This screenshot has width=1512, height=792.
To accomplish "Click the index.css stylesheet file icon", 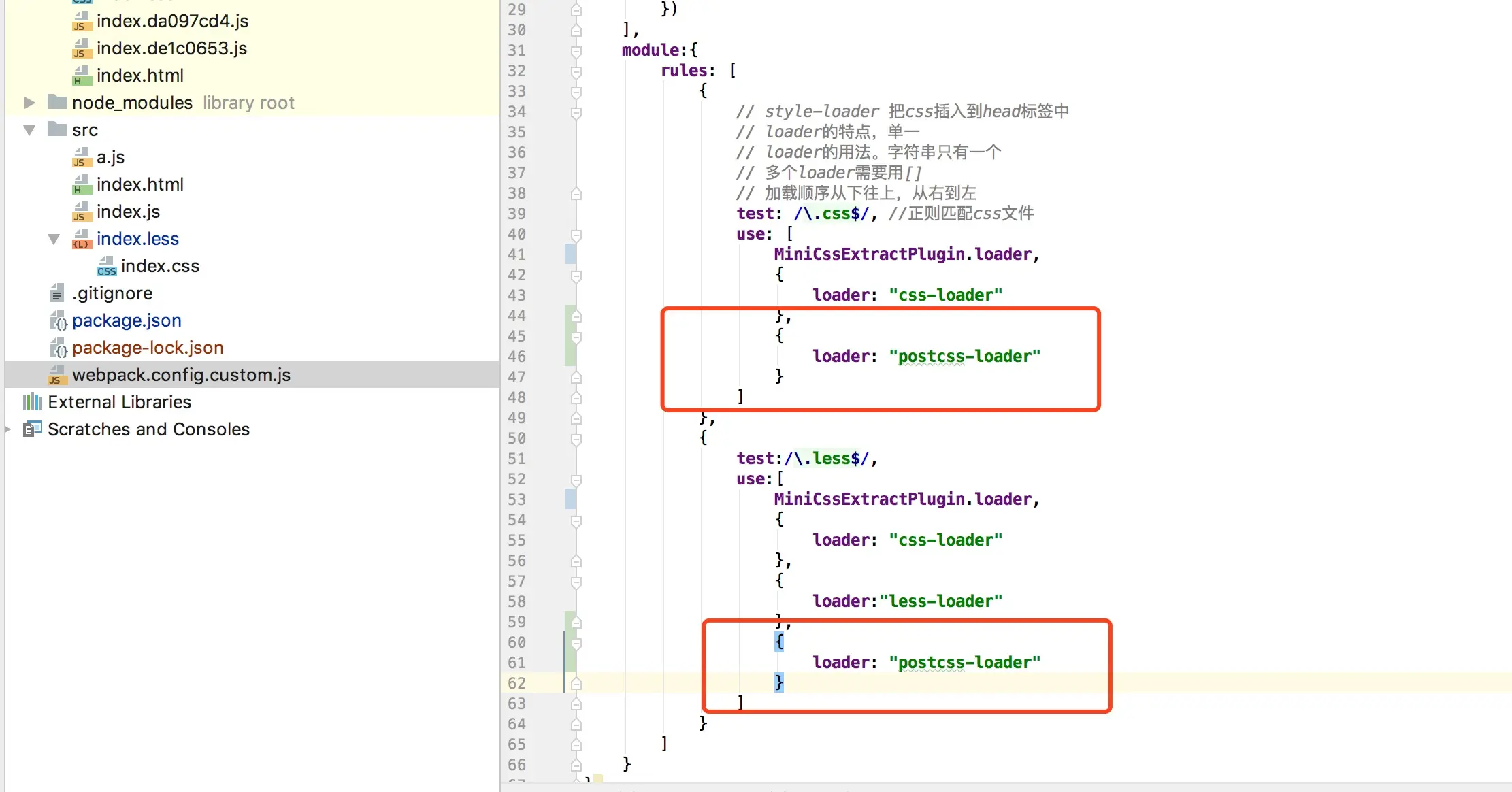I will point(106,267).
